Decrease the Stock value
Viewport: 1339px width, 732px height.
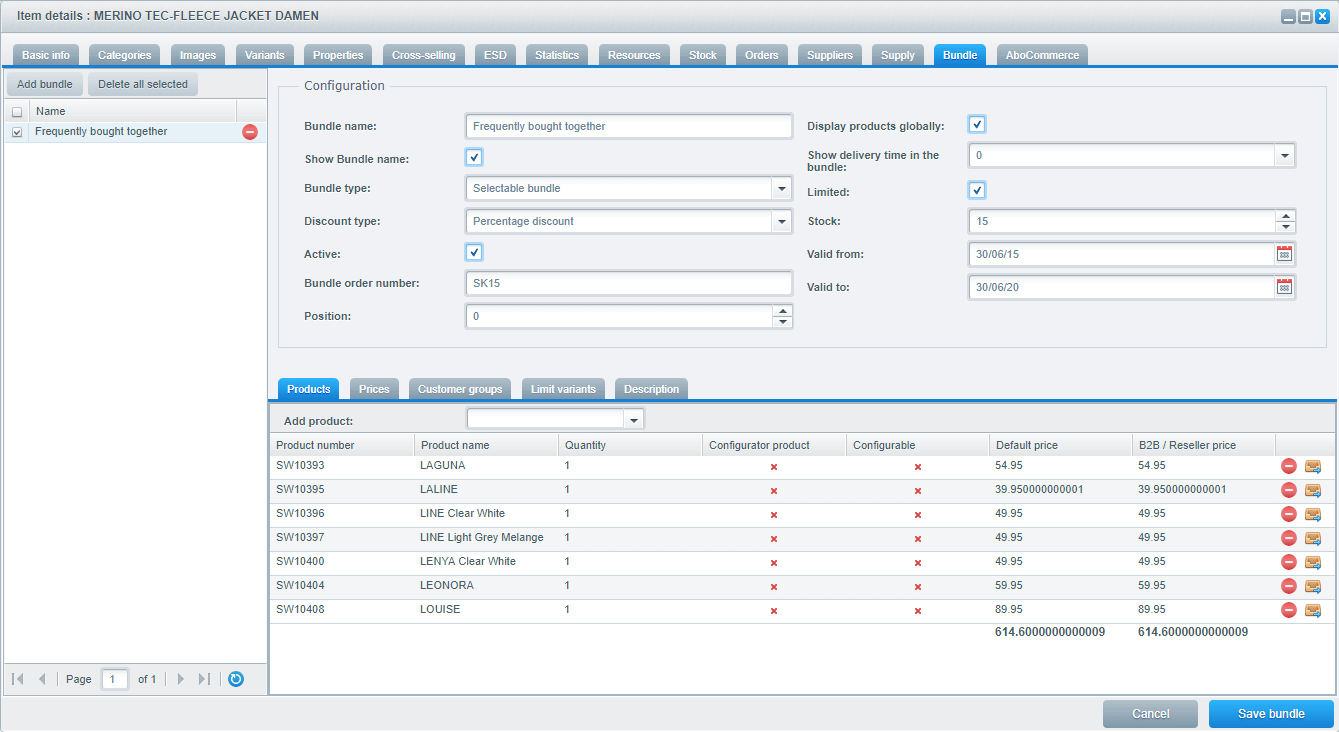(x=1285, y=227)
